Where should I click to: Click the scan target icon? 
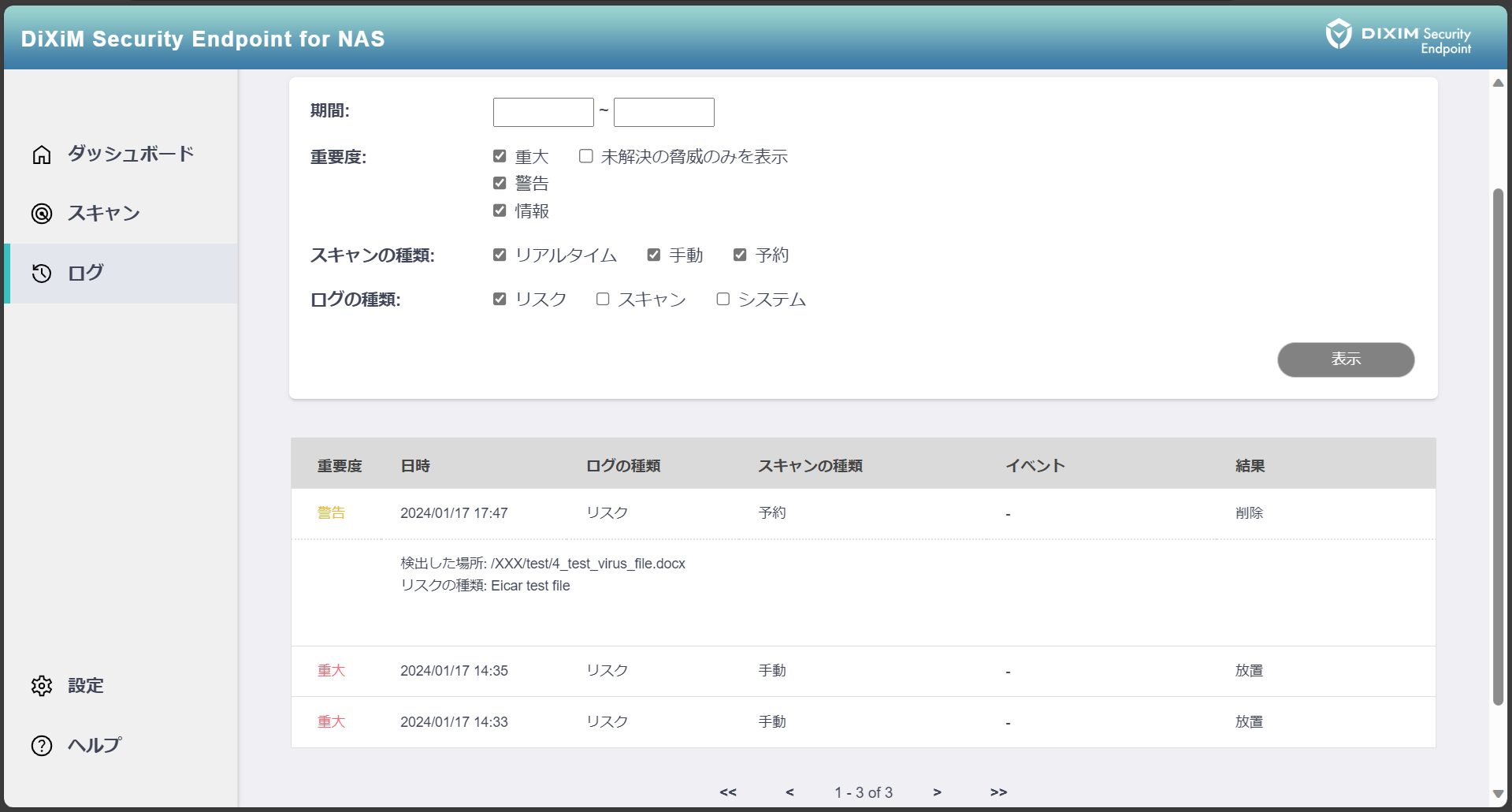click(x=42, y=214)
